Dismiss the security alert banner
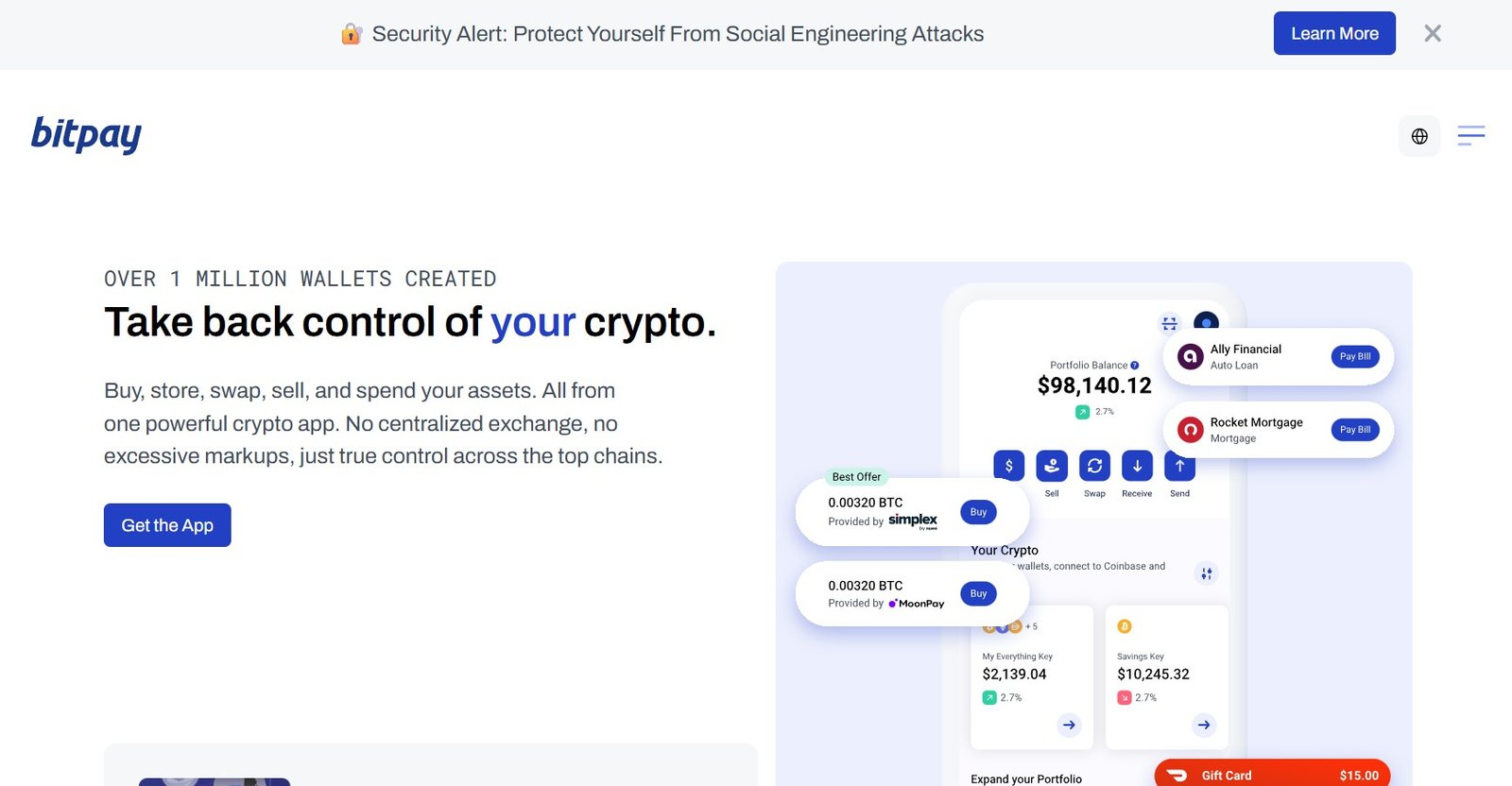The image size is (1512, 786). click(x=1433, y=34)
